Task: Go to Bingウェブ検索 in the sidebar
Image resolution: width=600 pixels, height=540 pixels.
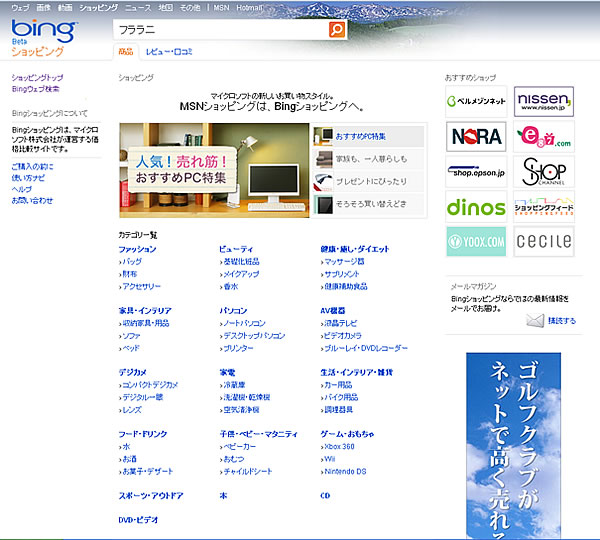Action: tap(35, 89)
